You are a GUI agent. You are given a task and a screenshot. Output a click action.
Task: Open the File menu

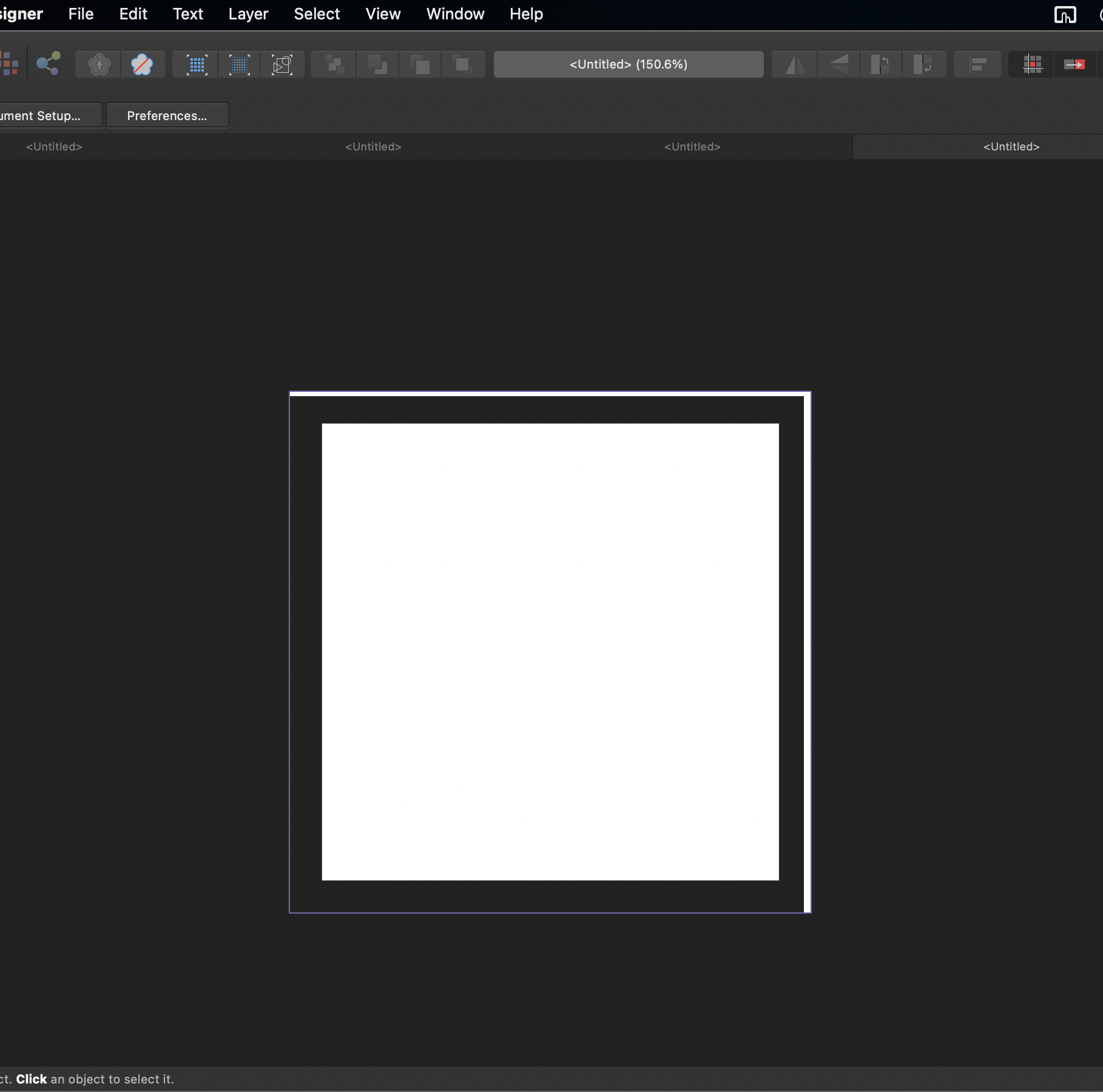tap(81, 14)
